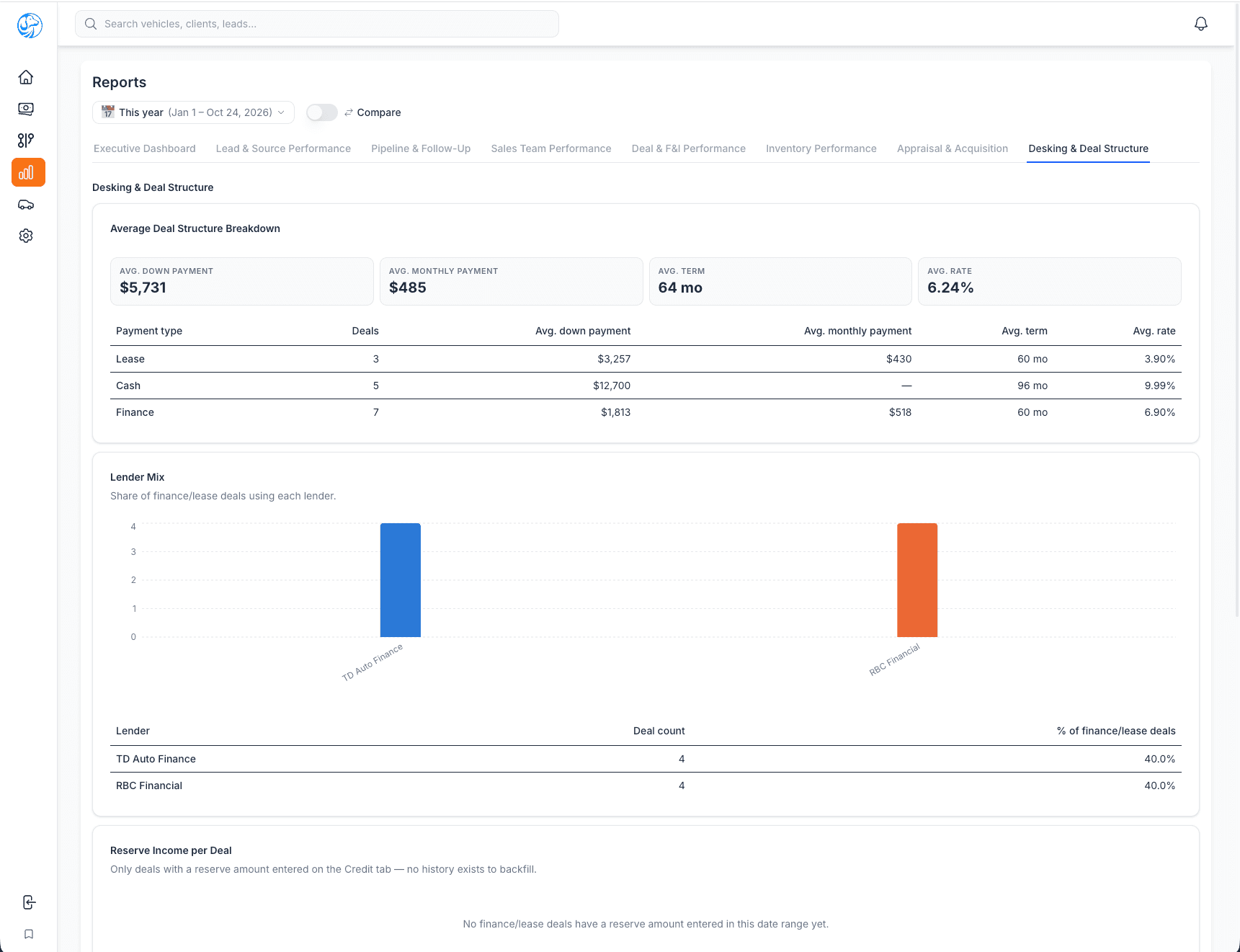Image resolution: width=1240 pixels, height=952 pixels.
Task: Switch to Executive Dashboard tab
Action: pyautogui.click(x=145, y=148)
